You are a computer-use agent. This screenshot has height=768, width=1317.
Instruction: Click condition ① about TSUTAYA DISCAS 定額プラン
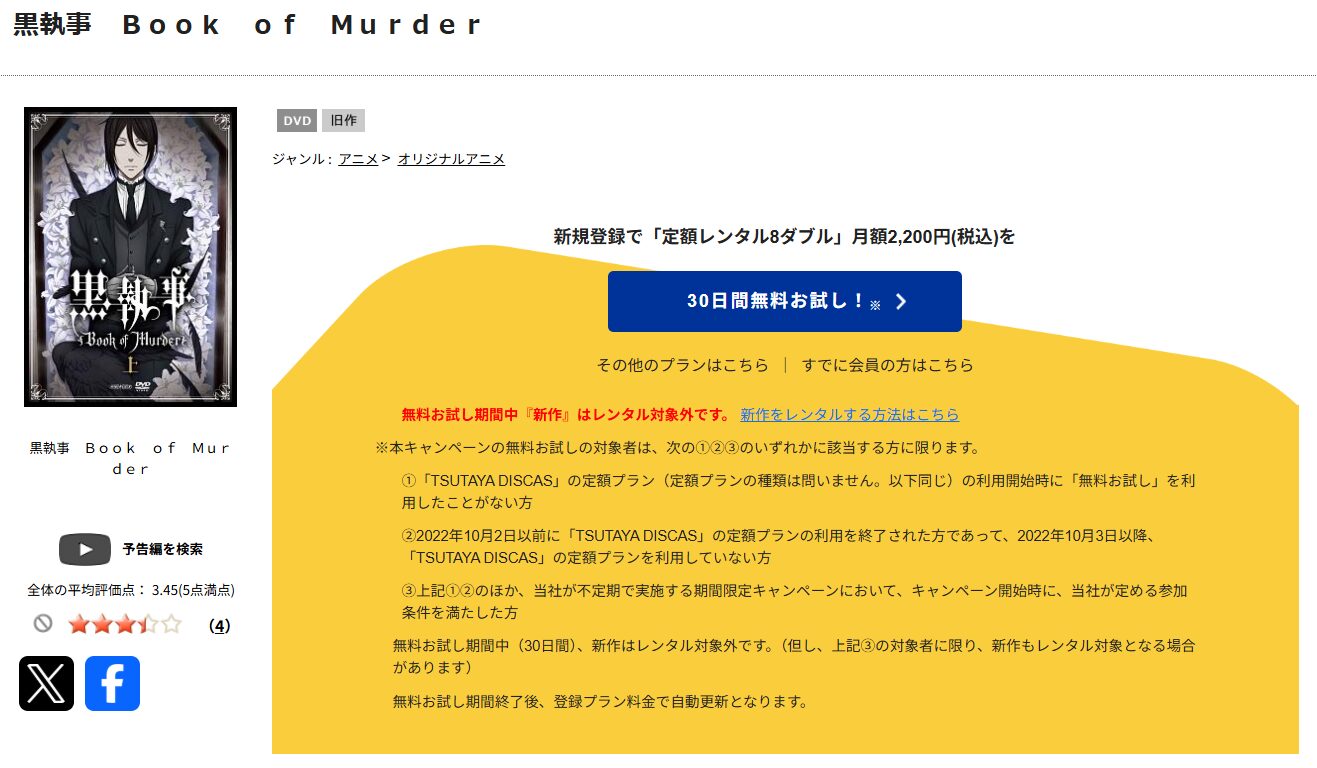click(x=798, y=492)
